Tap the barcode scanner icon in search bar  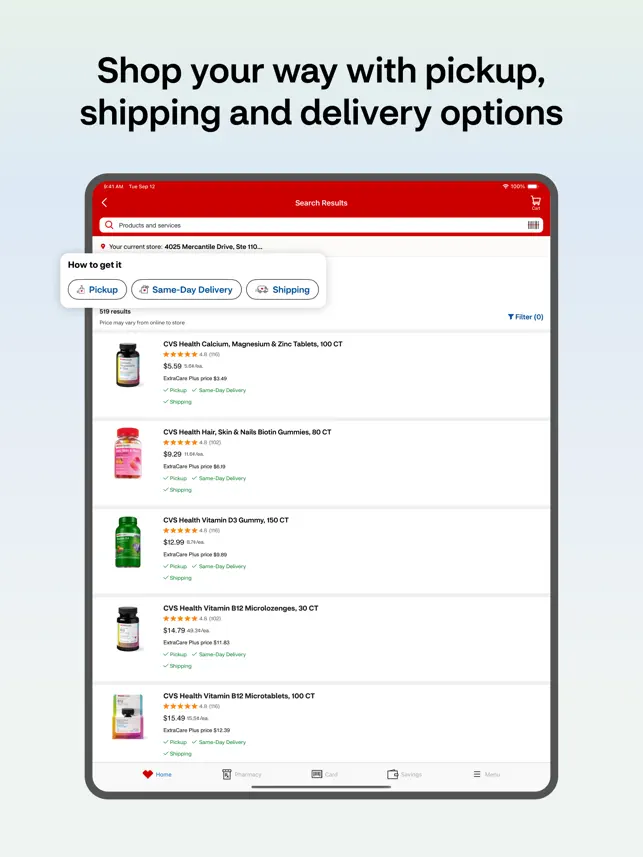533,225
